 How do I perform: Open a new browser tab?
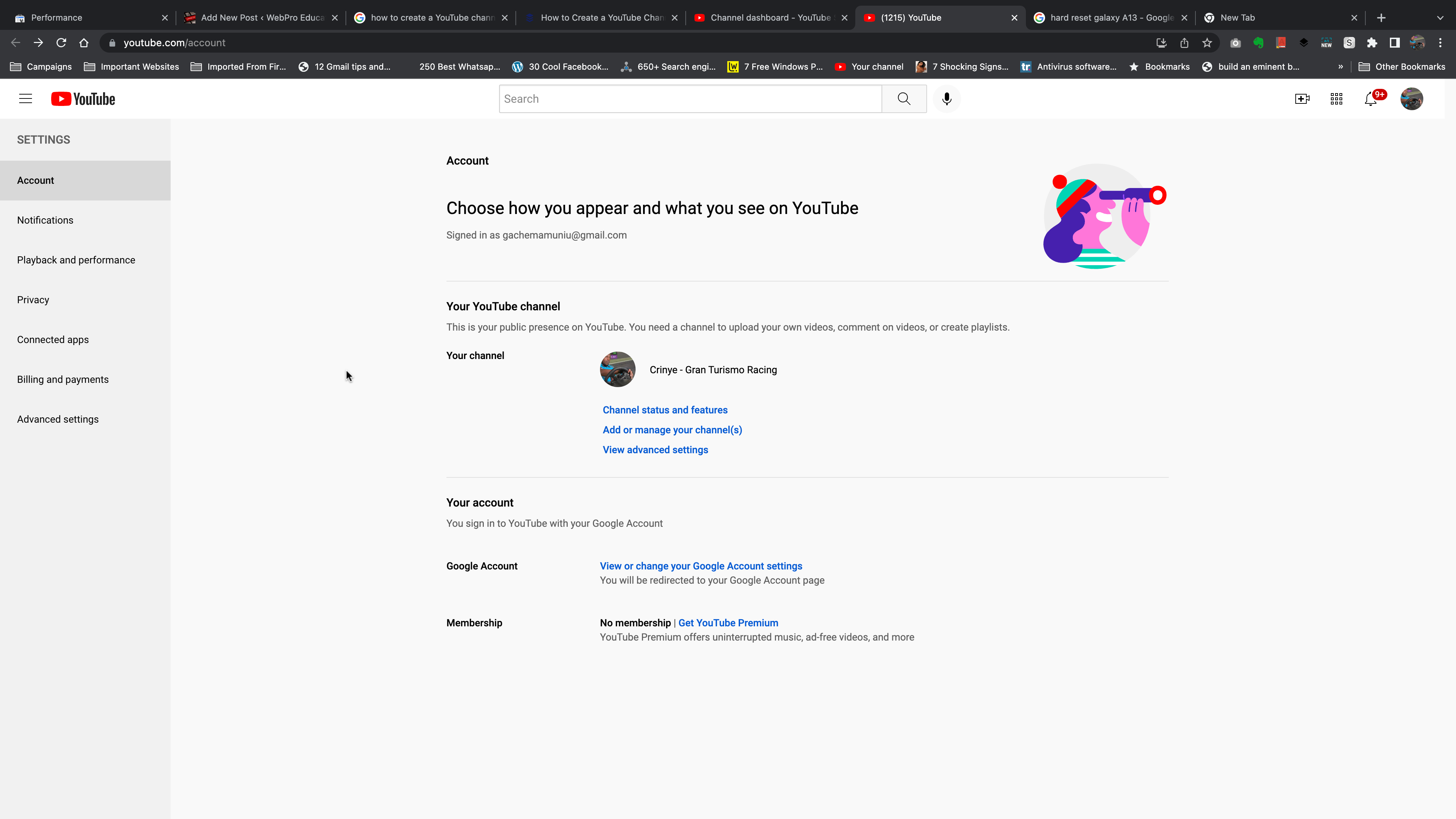[1381, 18]
